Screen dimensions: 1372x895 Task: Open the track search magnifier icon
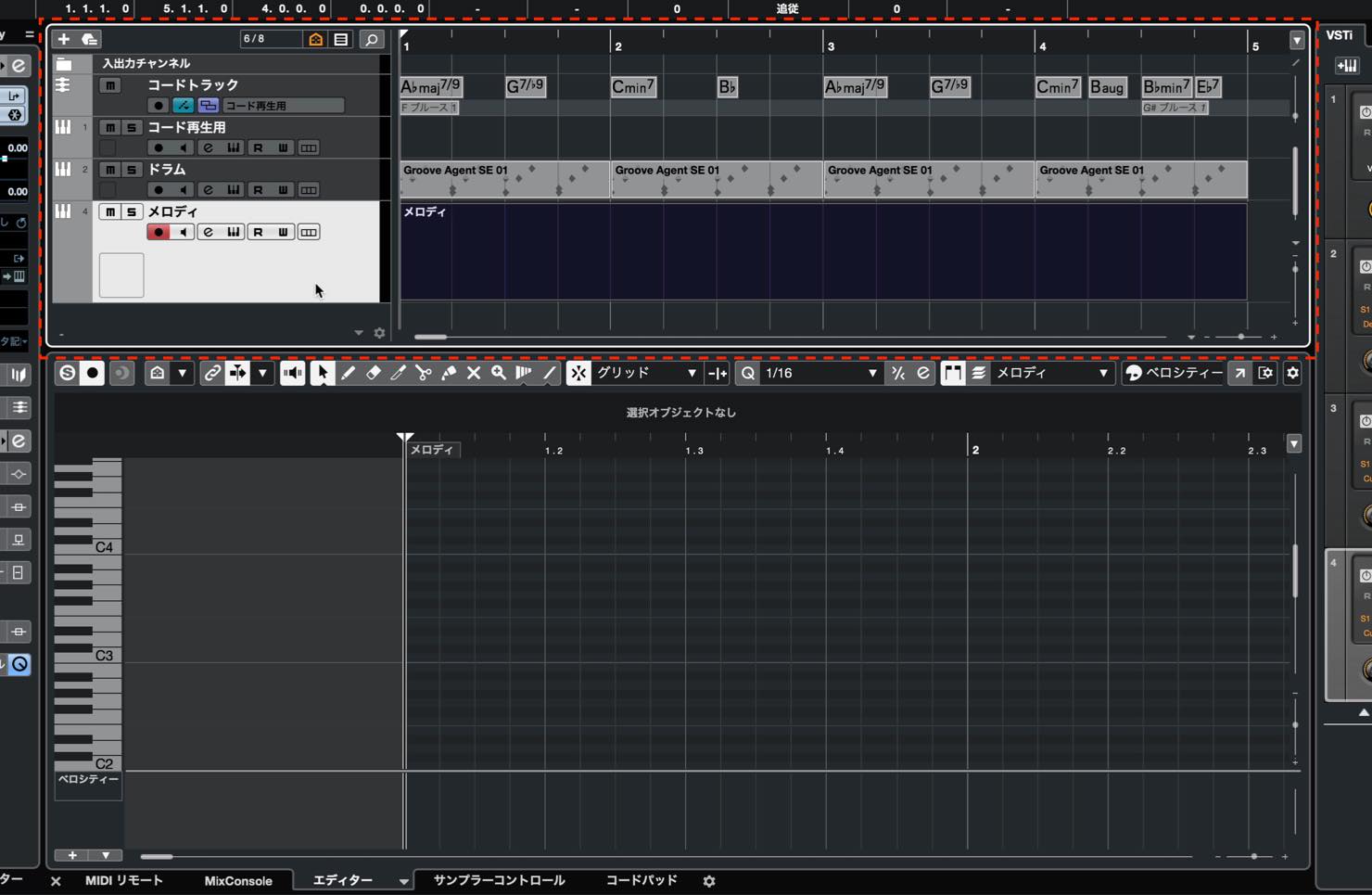[371, 40]
